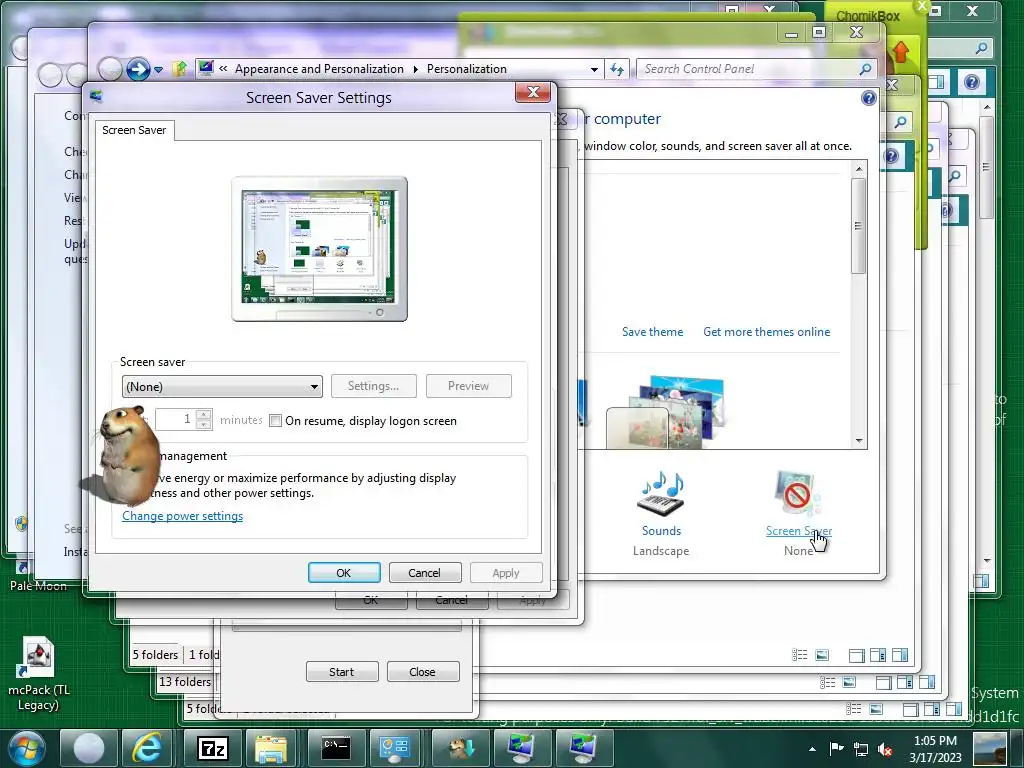Click the network tray icon
Image resolution: width=1024 pixels, height=768 pixels.
tap(861, 749)
